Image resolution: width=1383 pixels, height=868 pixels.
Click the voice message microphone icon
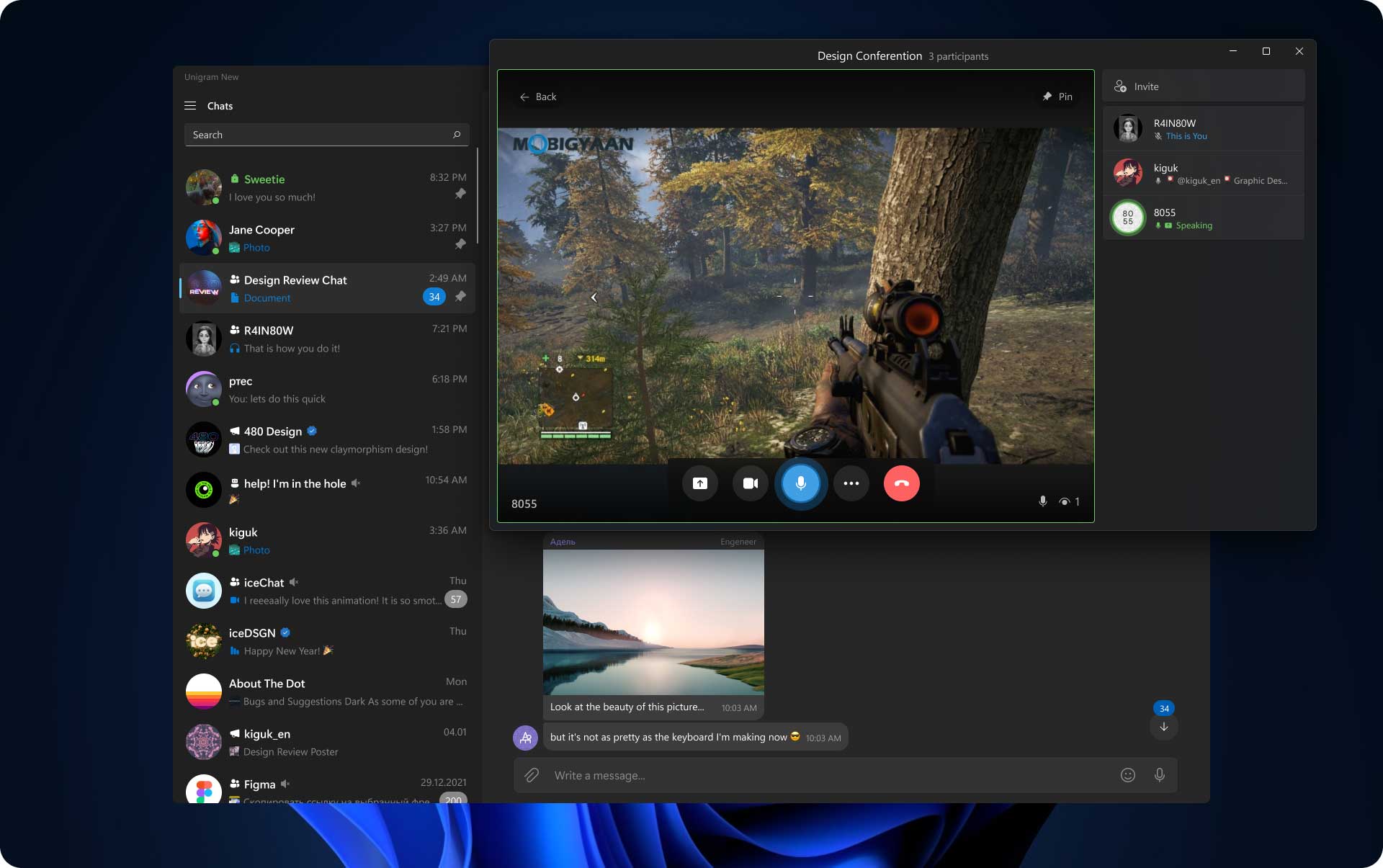[1160, 775]
